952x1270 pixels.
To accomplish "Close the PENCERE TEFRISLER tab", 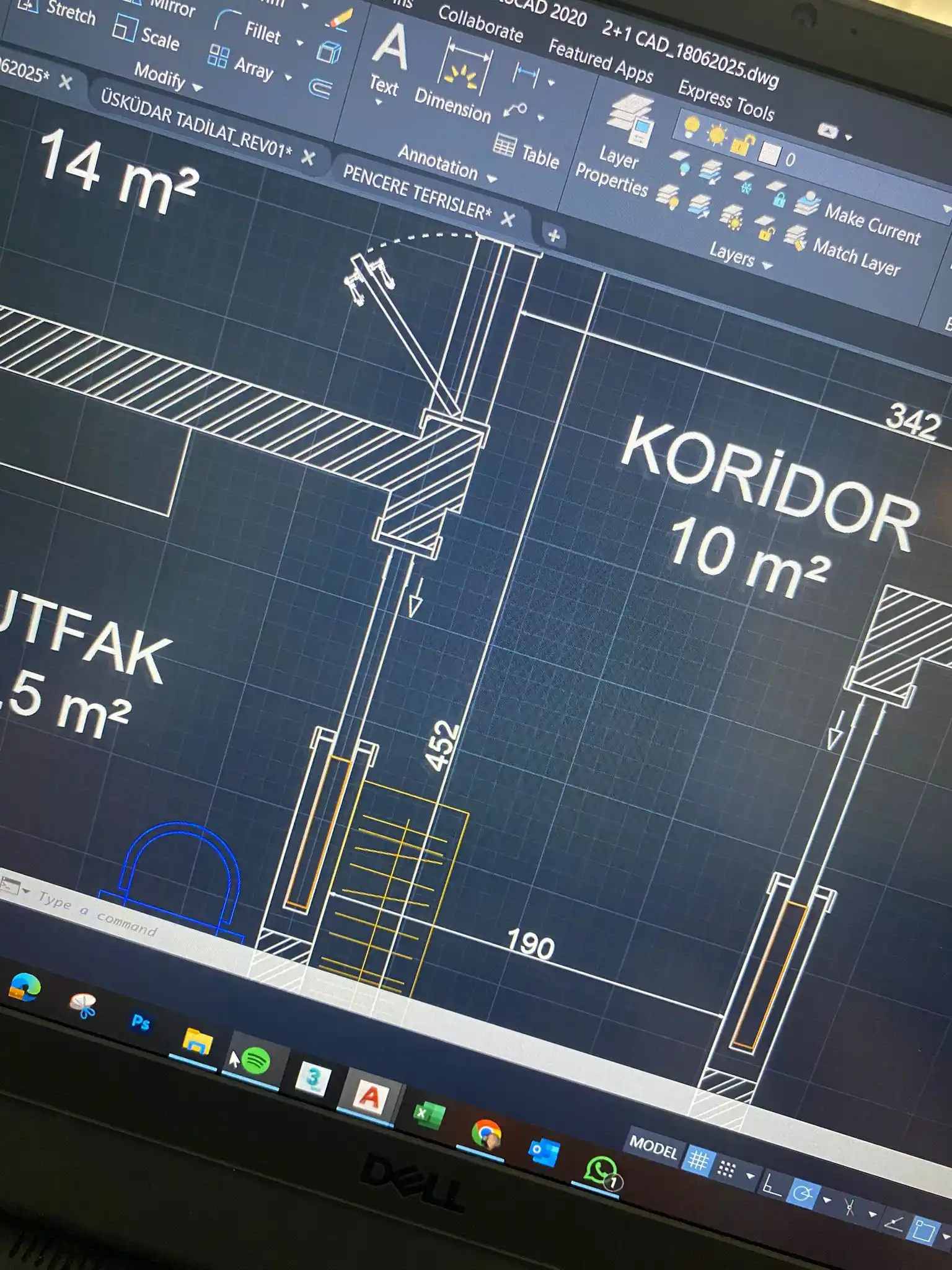I will [508, 219].
